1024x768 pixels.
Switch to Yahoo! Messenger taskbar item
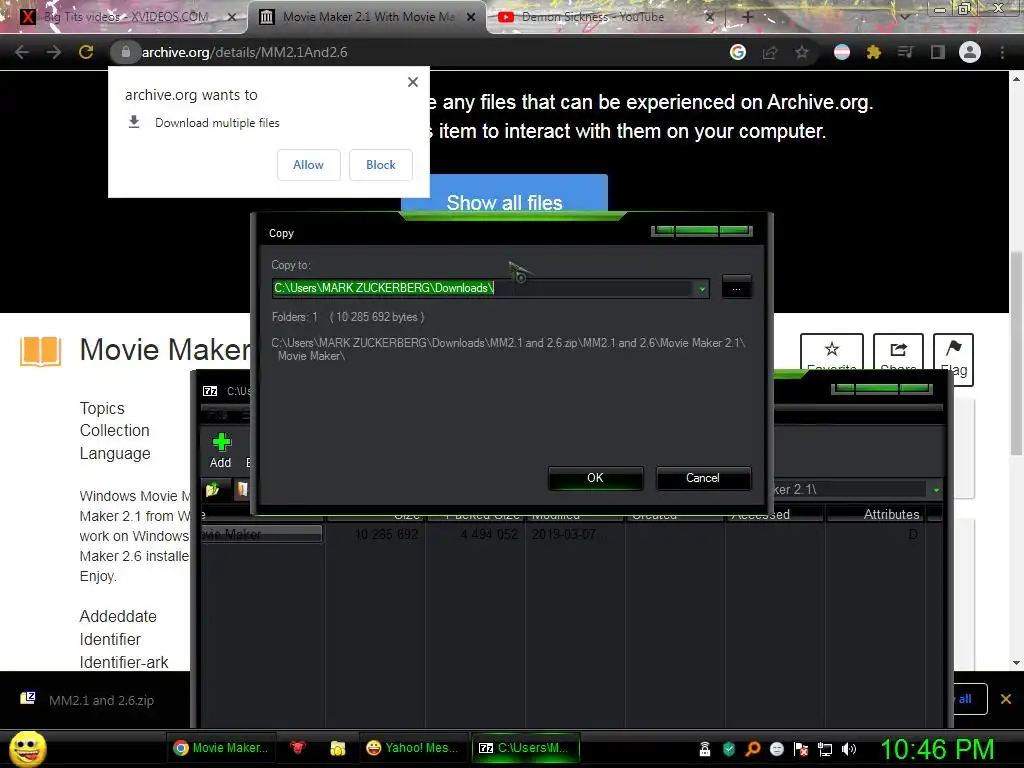click(412, 748)
